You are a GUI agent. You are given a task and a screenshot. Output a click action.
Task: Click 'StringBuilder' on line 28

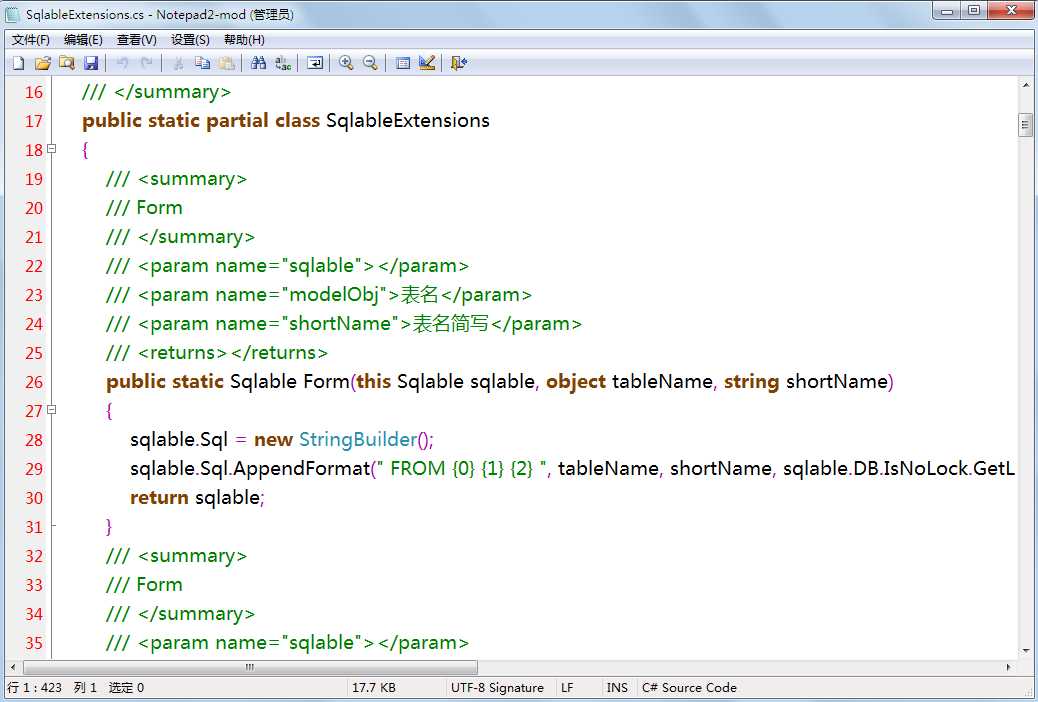coord(358,439)
